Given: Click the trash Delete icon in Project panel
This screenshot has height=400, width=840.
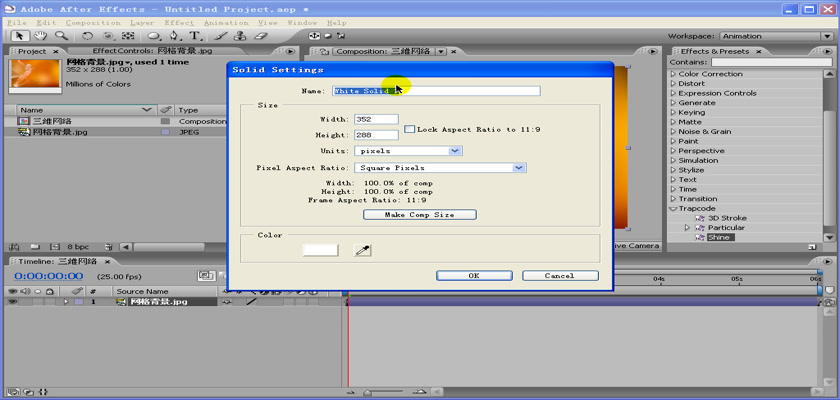Looking at the screenshot, I should click(109, 247).
